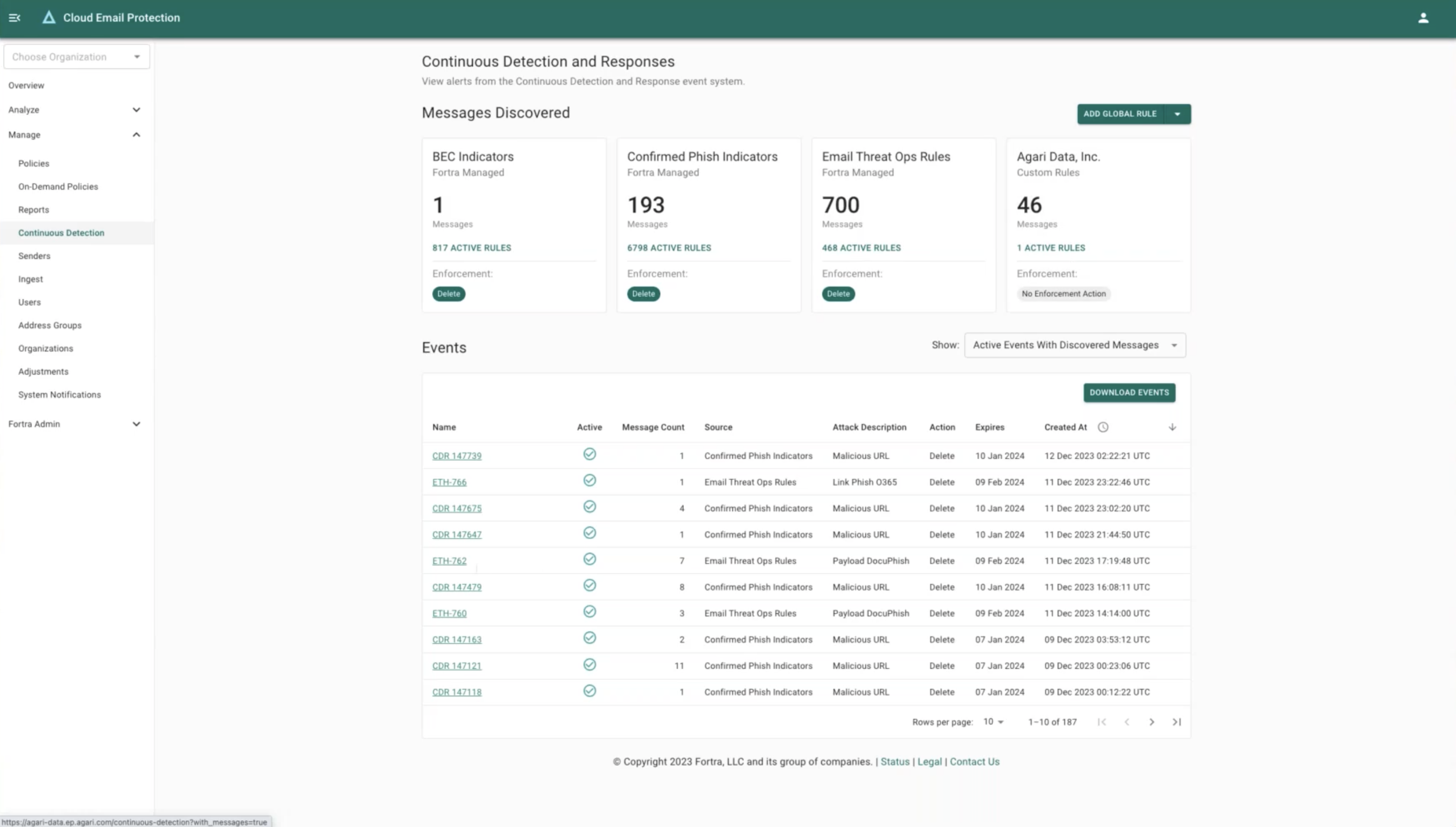Click the Add Global Rule dropdown arrow
Viewport: 1456px width, 827px height.
[1178, 113]
